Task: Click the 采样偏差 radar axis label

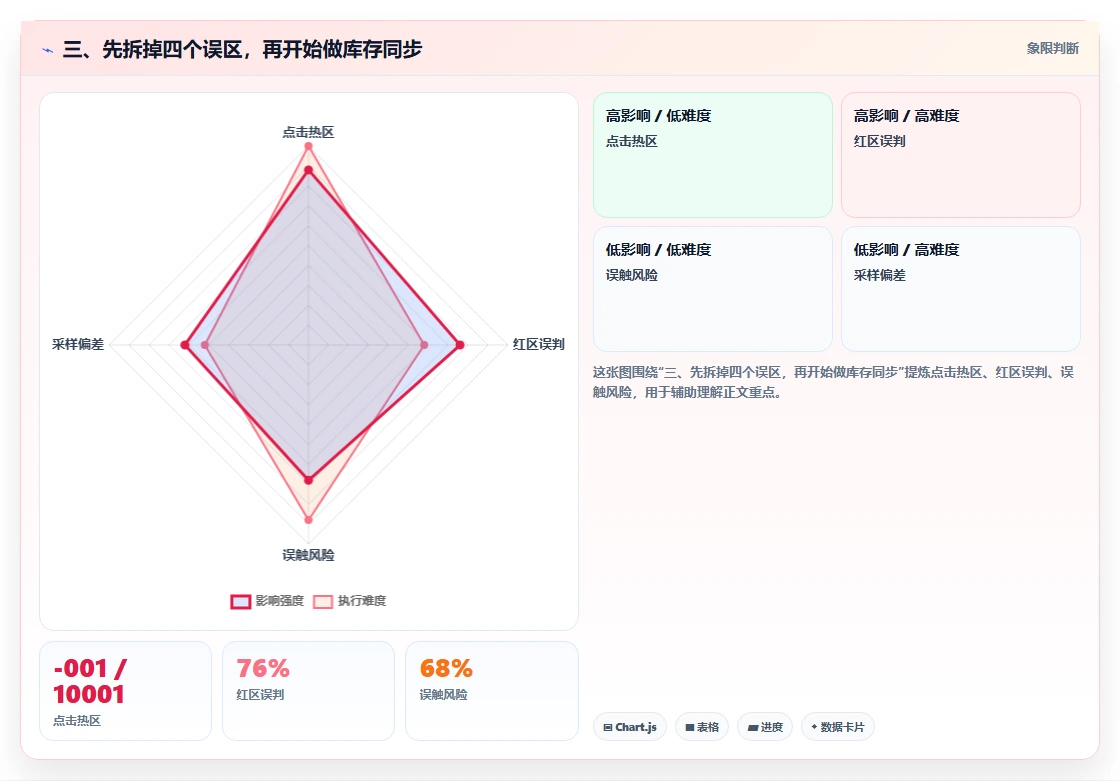Action: (78, 344)
